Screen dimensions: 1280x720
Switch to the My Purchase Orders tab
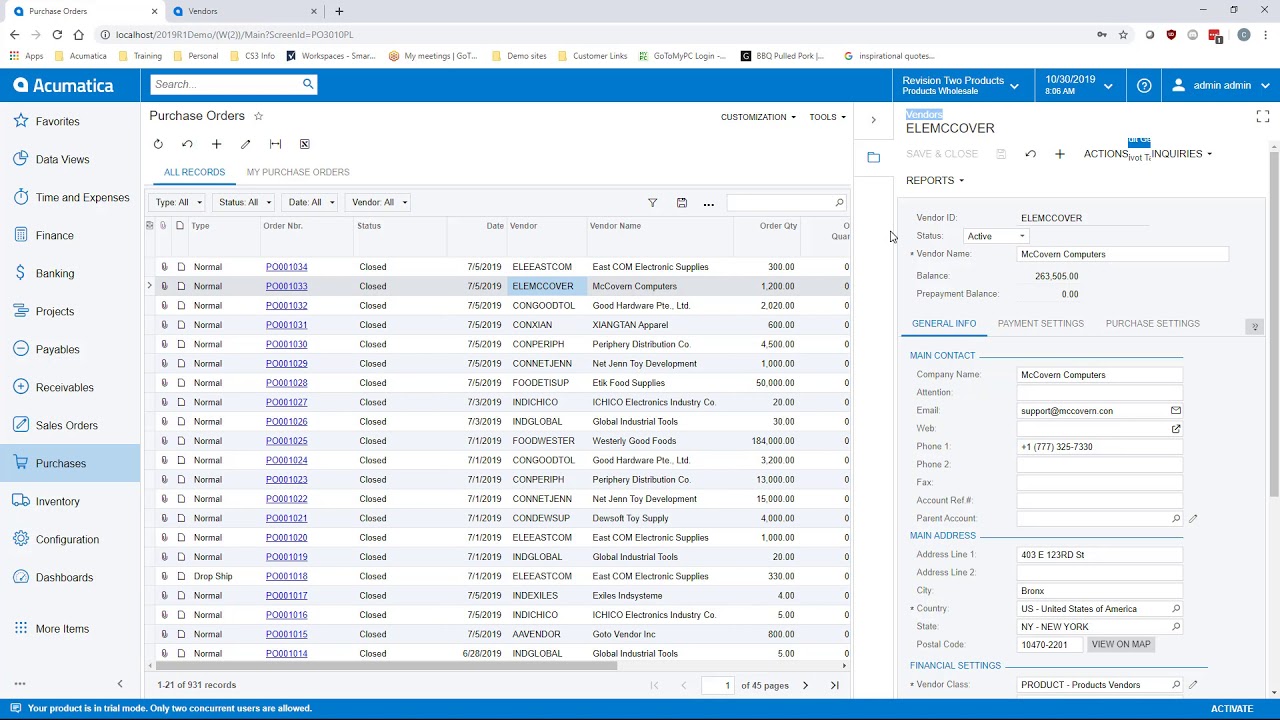(298, 172)
